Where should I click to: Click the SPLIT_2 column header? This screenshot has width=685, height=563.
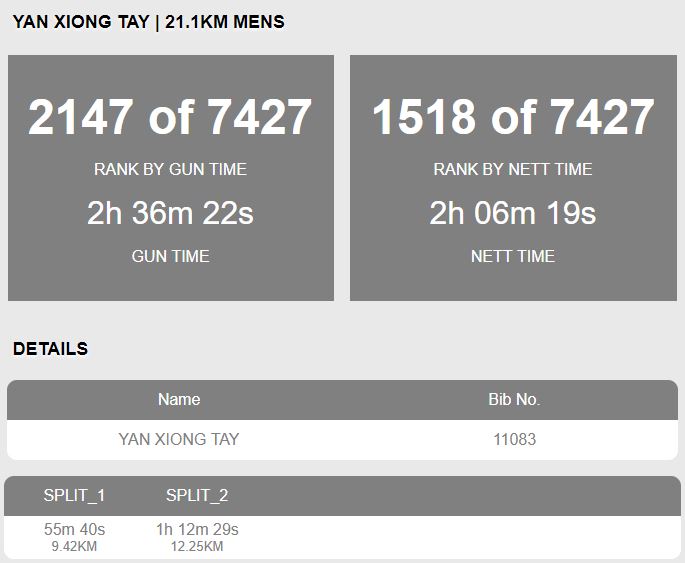pos(197,495)
